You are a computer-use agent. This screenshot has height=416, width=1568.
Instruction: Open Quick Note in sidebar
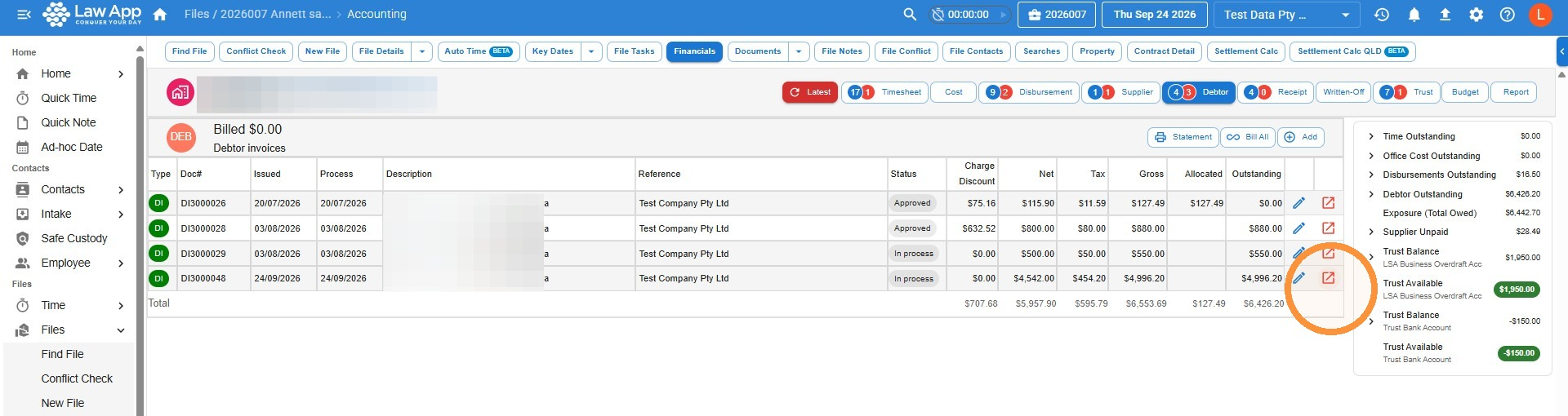click(x=69, y=122)
